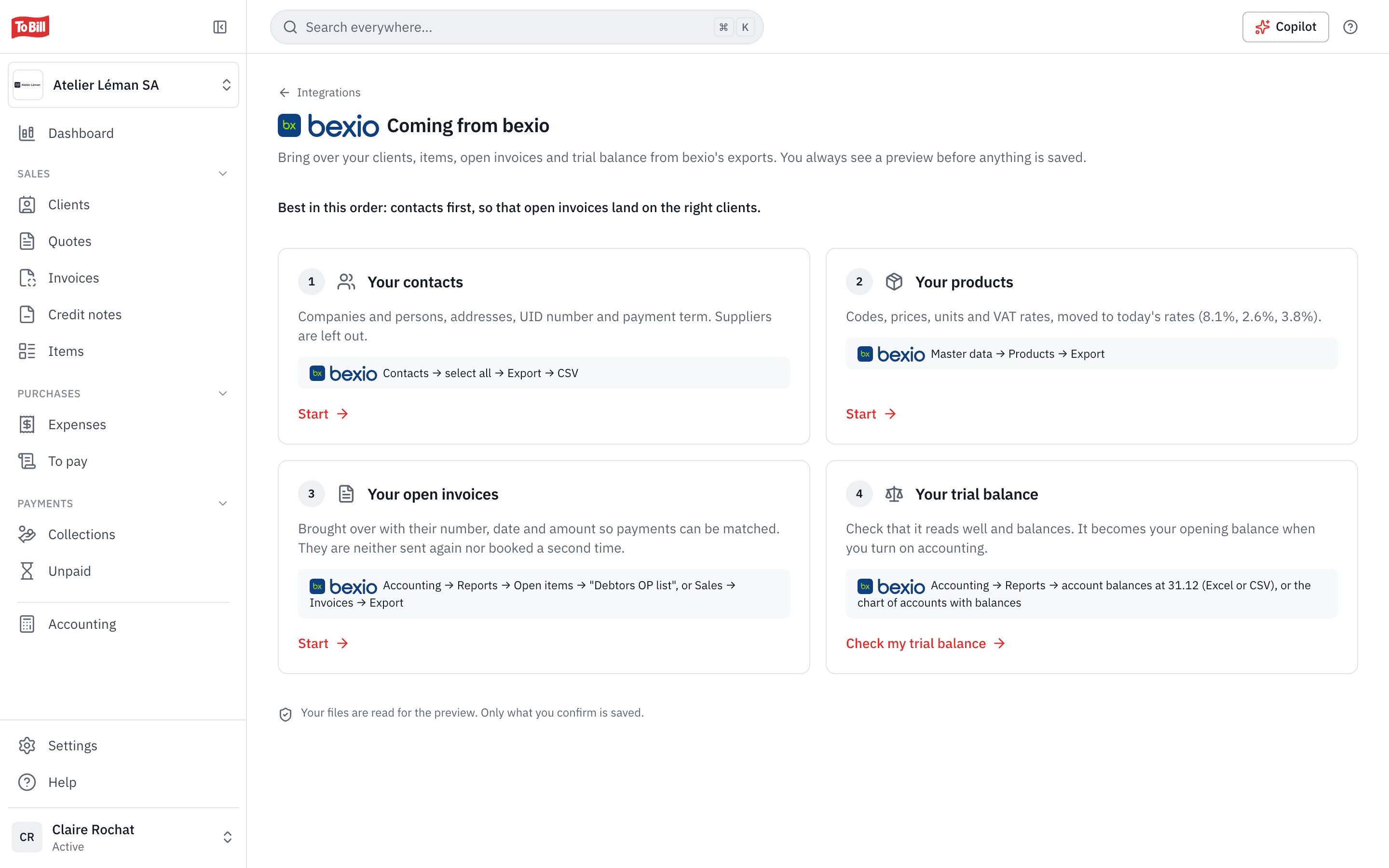
Task: Start the Your products import
Action: [x=871, y=414]
